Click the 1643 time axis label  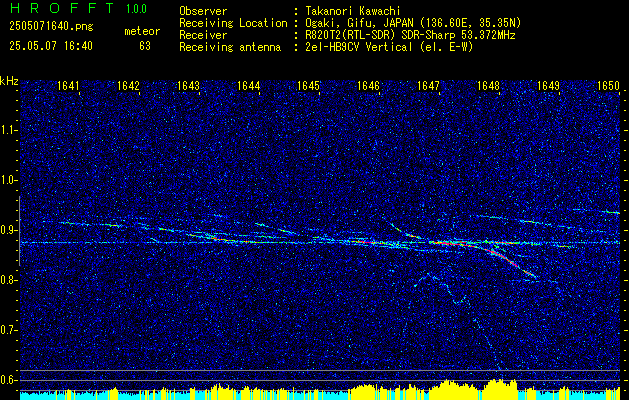(189, 85)
